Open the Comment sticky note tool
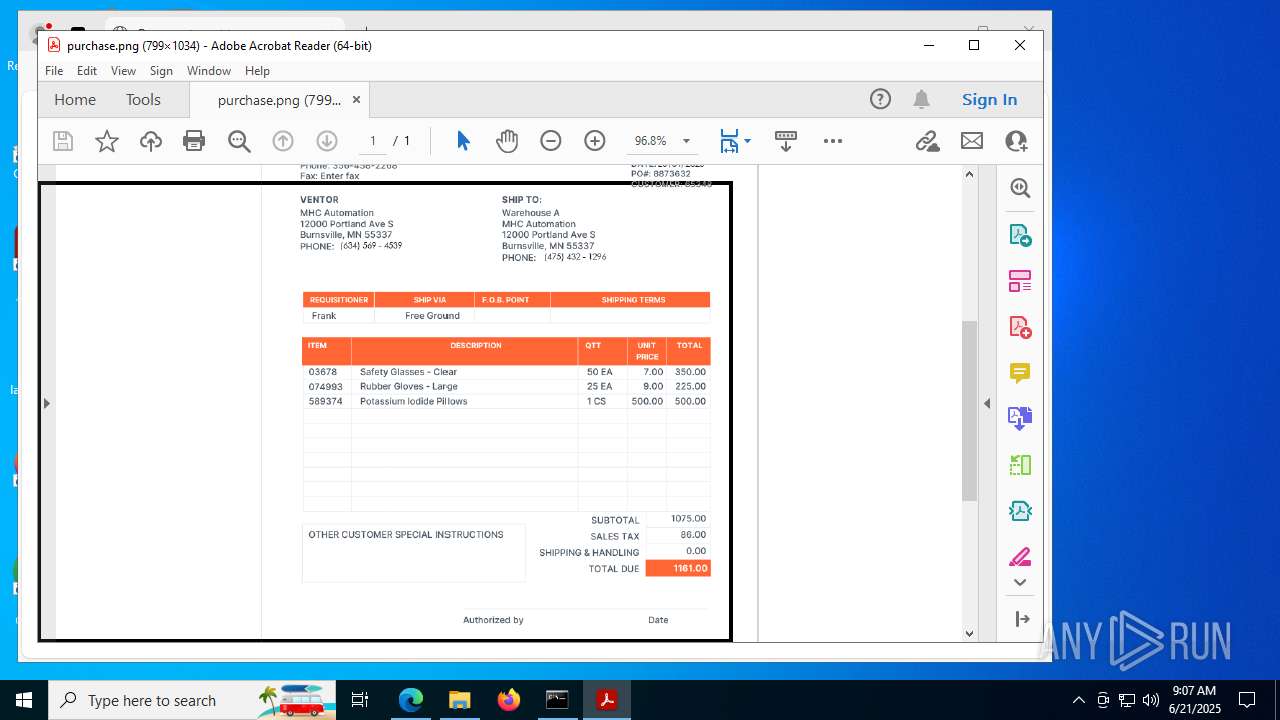This screenshot has height=720, width=1280. coord(1020,373)
